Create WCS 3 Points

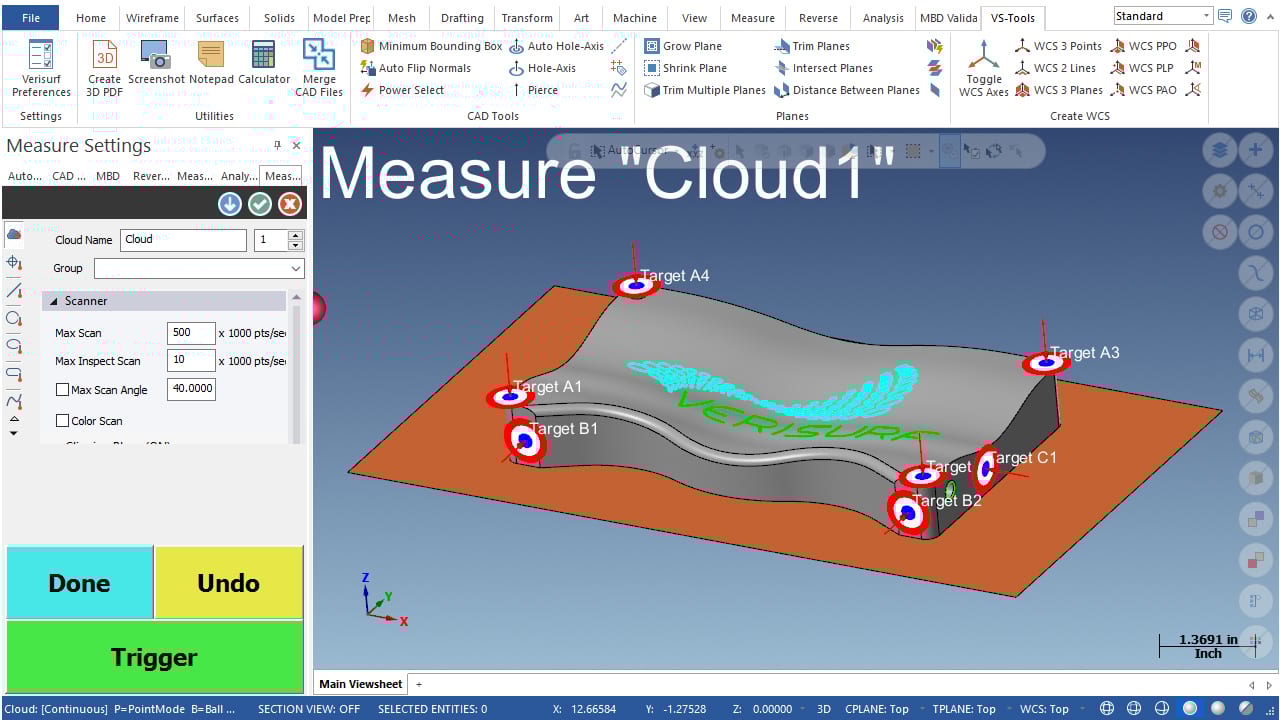(x=1058, y=46)
